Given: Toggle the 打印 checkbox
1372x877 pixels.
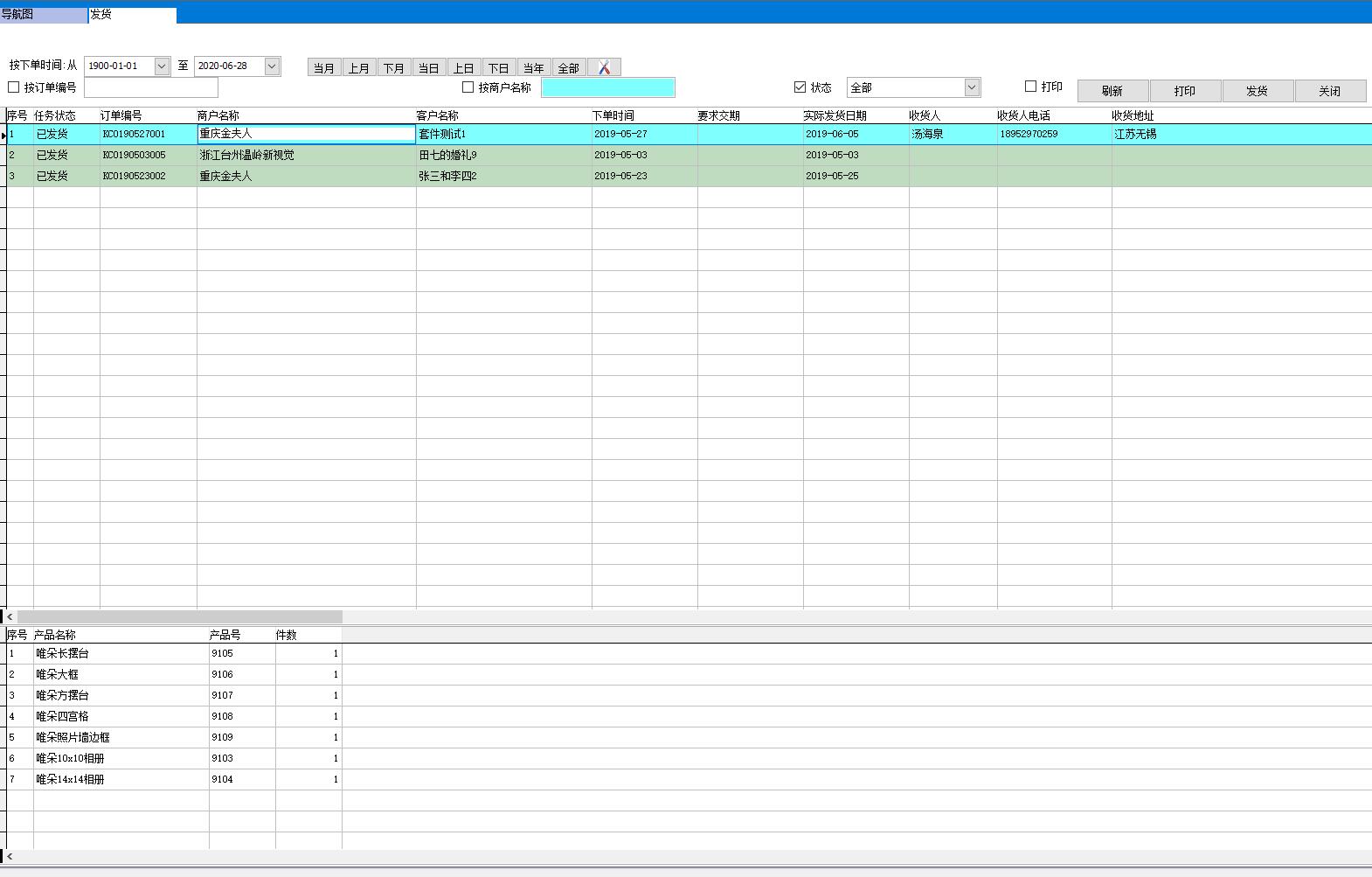Looking at the screenshot, I should pos(1030,87).
